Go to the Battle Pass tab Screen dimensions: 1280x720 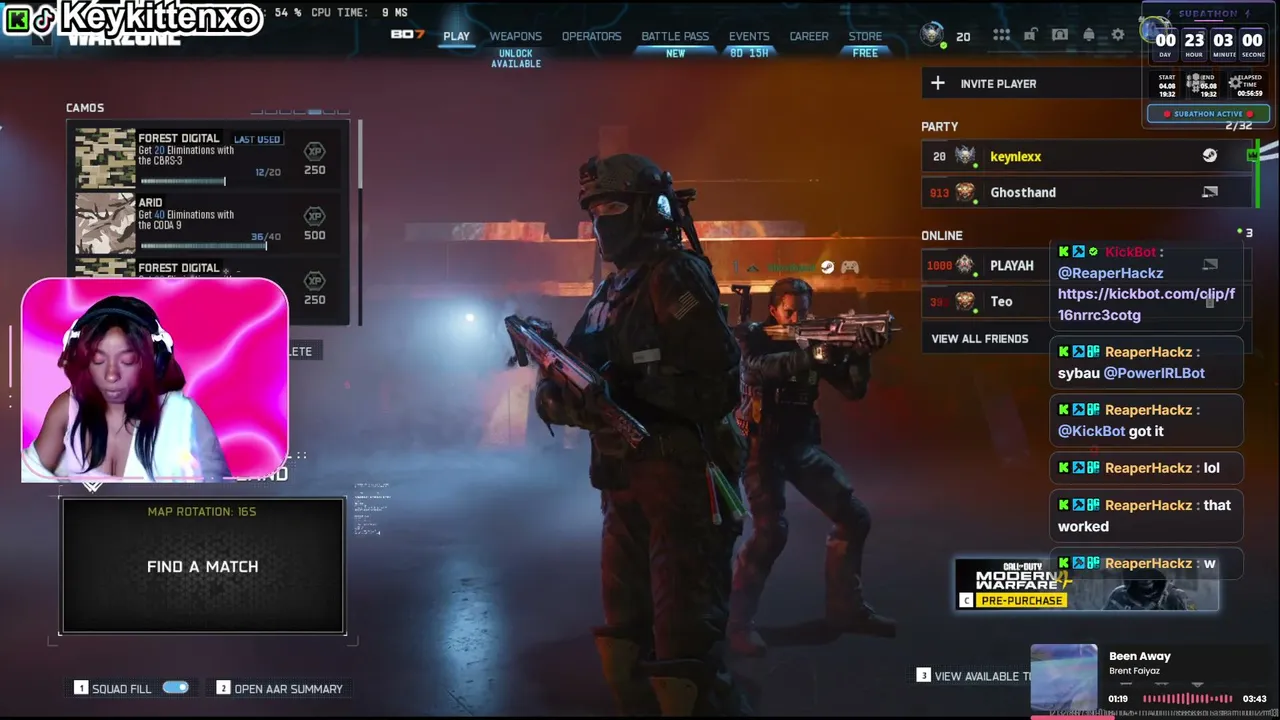(675, 36)
